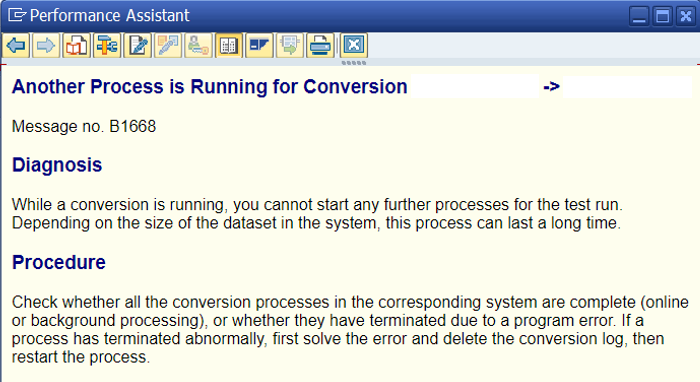Click the forward arrow toolbar icon

click(46, 45)
